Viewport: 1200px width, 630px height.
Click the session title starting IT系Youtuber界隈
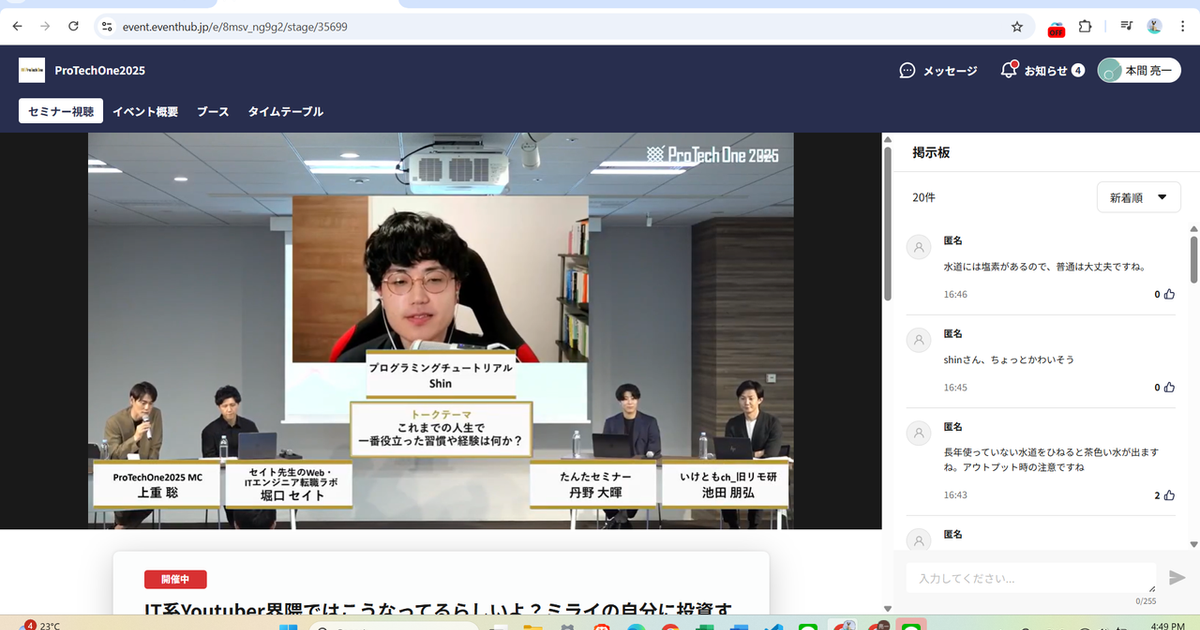click(439, 608)
